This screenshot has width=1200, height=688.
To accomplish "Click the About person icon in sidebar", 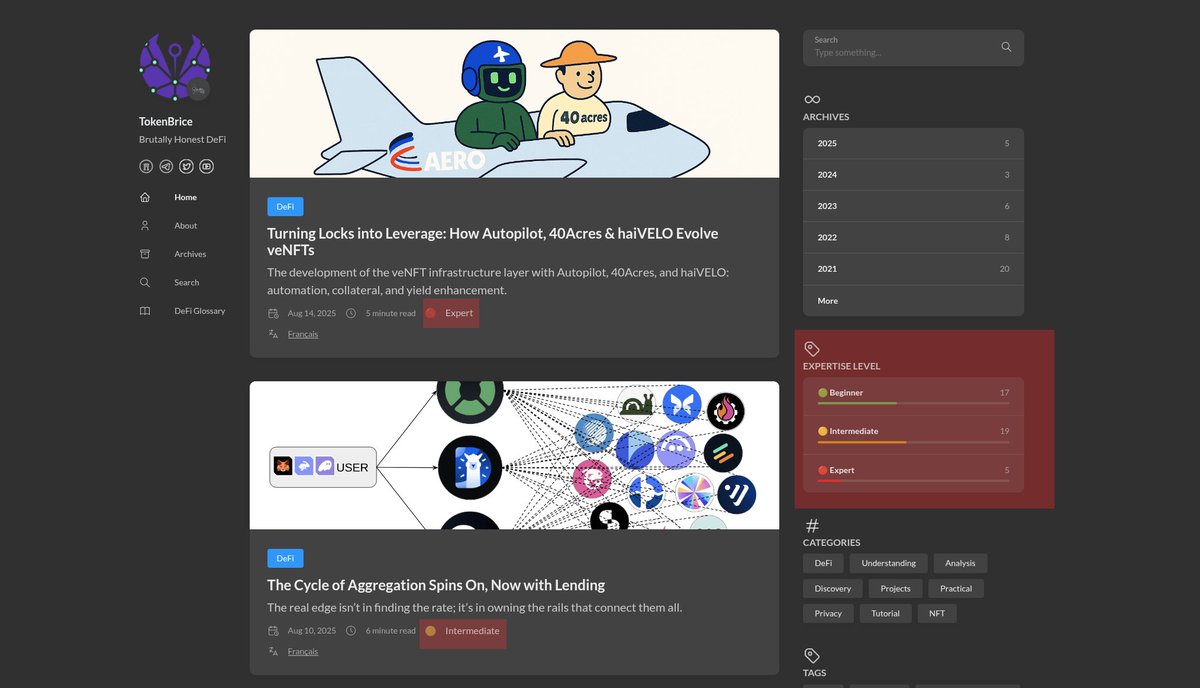I will click(x=145, y=226).
